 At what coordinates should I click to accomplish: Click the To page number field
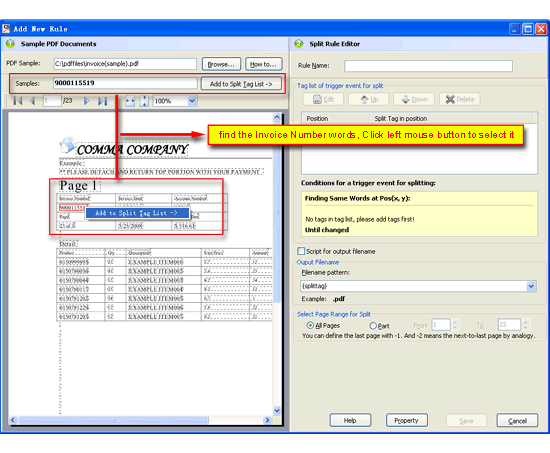pyautogui.click(x=509, y=325)
